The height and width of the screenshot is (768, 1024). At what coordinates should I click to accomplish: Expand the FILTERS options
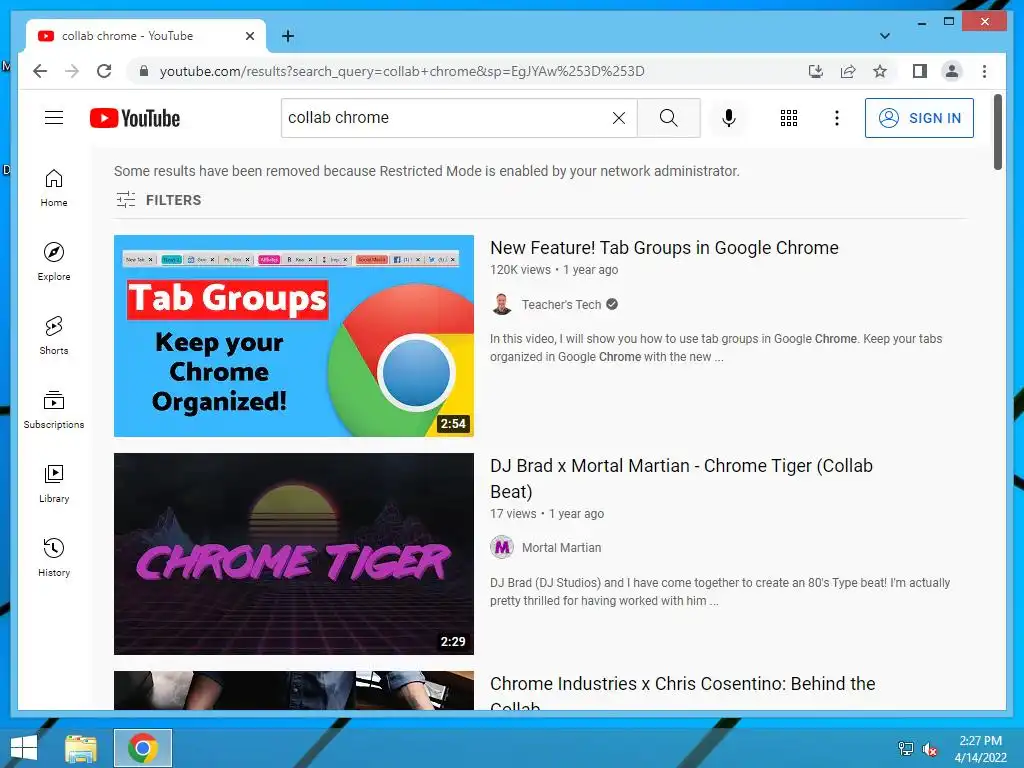[159, 200]
